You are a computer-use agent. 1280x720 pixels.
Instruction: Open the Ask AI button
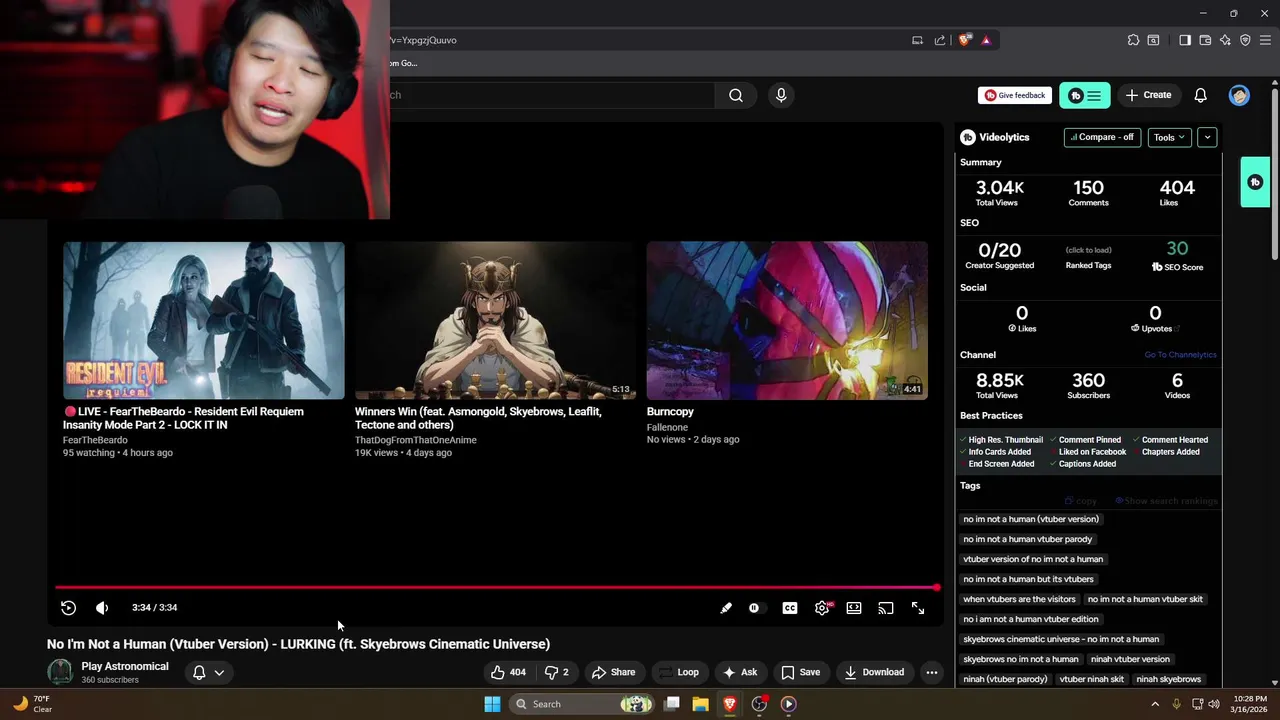pyautogui.click(x=740, y=672)
